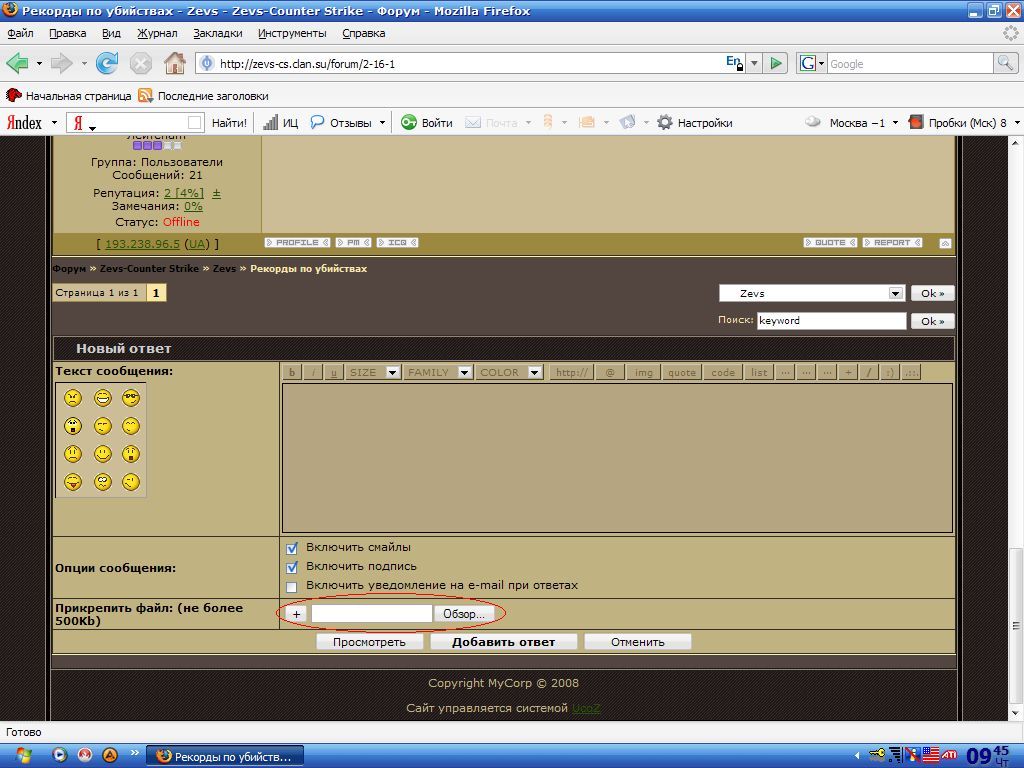Open reputation link 2 [4%]

184,193
